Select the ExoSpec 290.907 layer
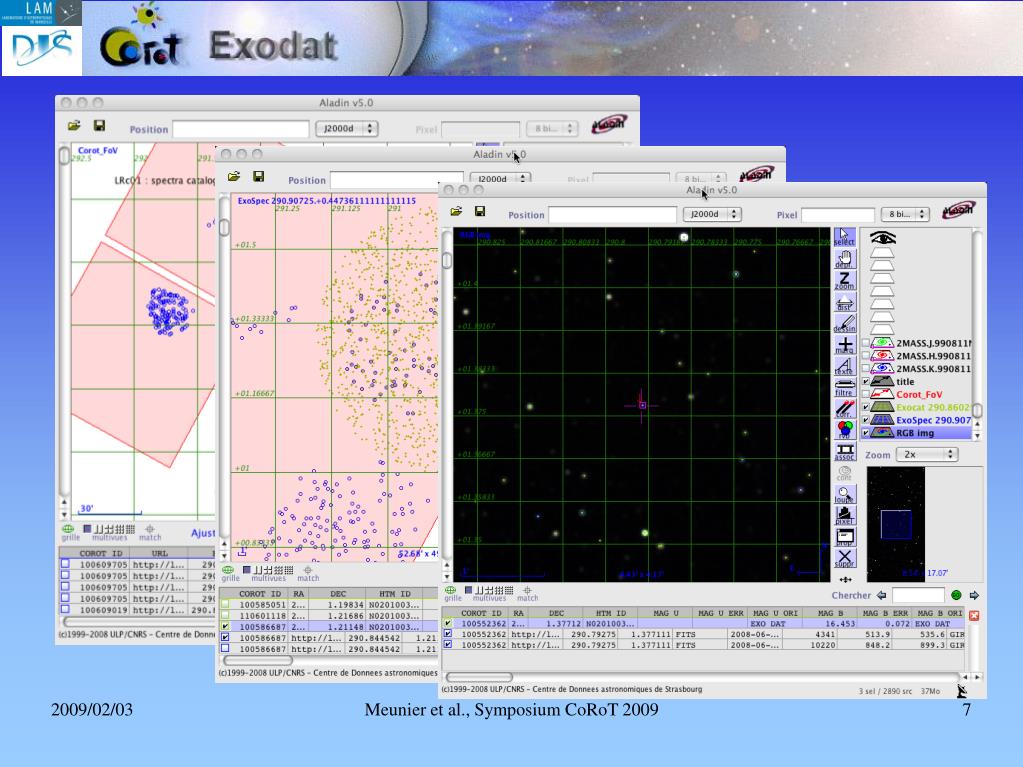This screenshot has width=1023, height=767. pyautogui.click(x=933, y=421)
